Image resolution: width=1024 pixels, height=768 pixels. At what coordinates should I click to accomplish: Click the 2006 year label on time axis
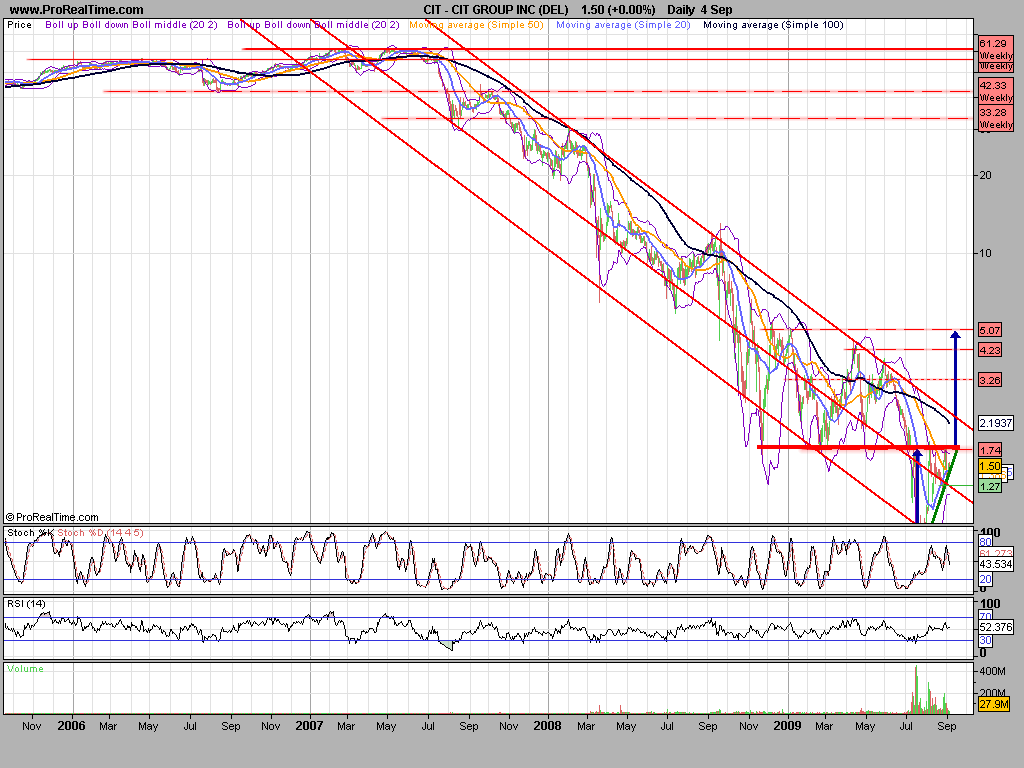(x=71, y=726)
